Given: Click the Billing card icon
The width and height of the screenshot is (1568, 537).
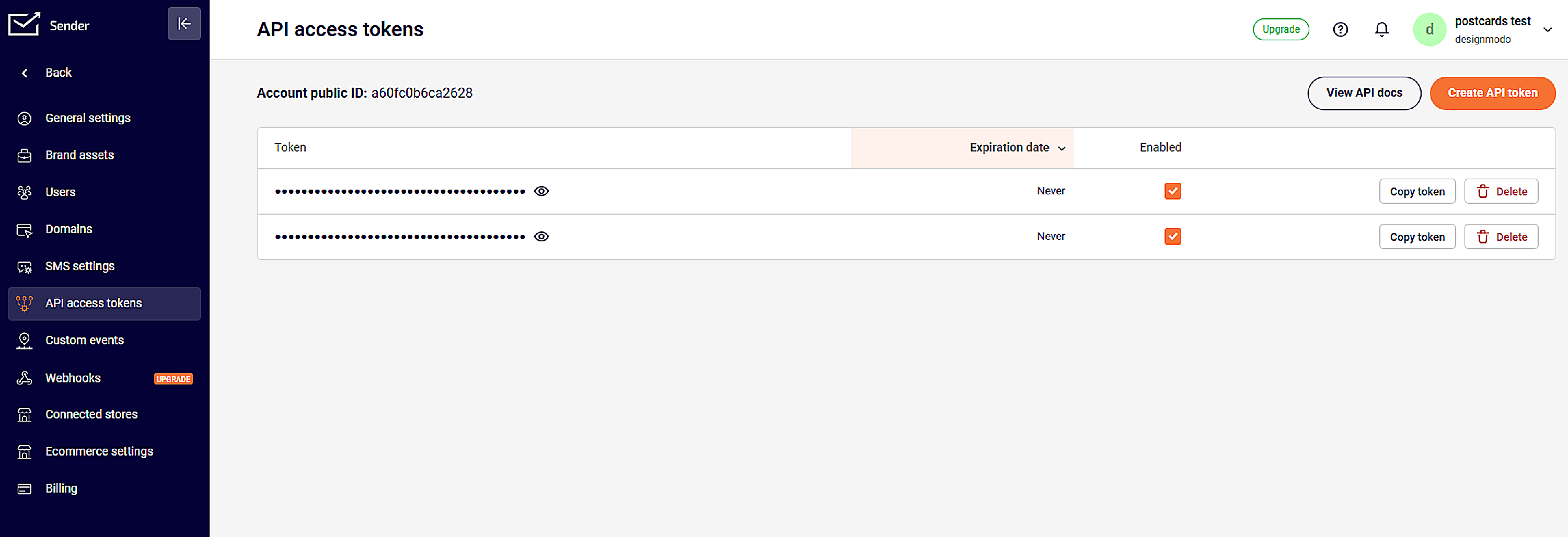Looking at the screenshot, I should pos(25,489).
